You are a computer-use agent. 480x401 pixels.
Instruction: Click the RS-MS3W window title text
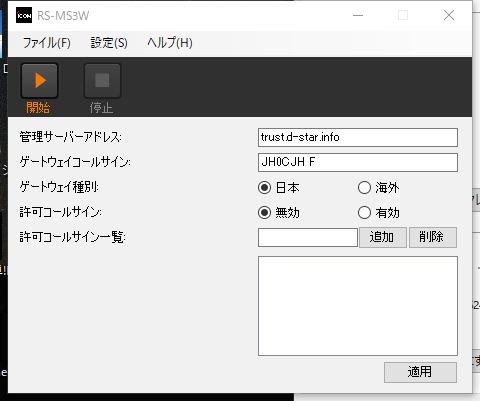[63, 16]
